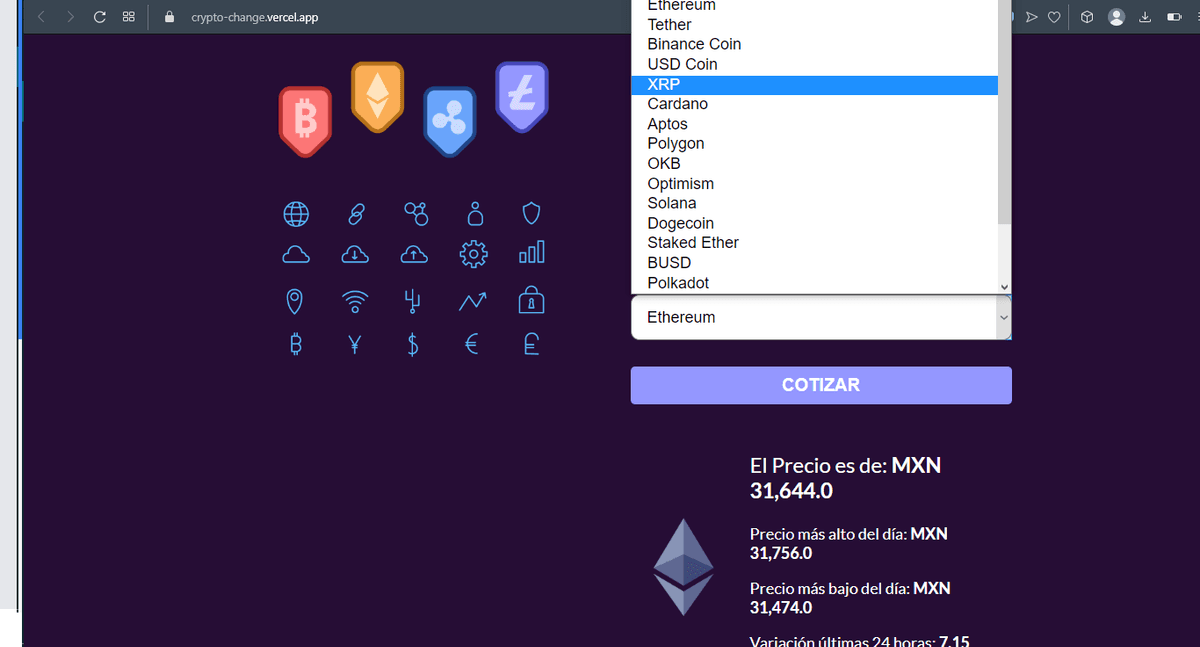Image resolution: width=1200 pixels, height=647 pixels.
Task: Open the browser downloads icon
Action: 1146,17
